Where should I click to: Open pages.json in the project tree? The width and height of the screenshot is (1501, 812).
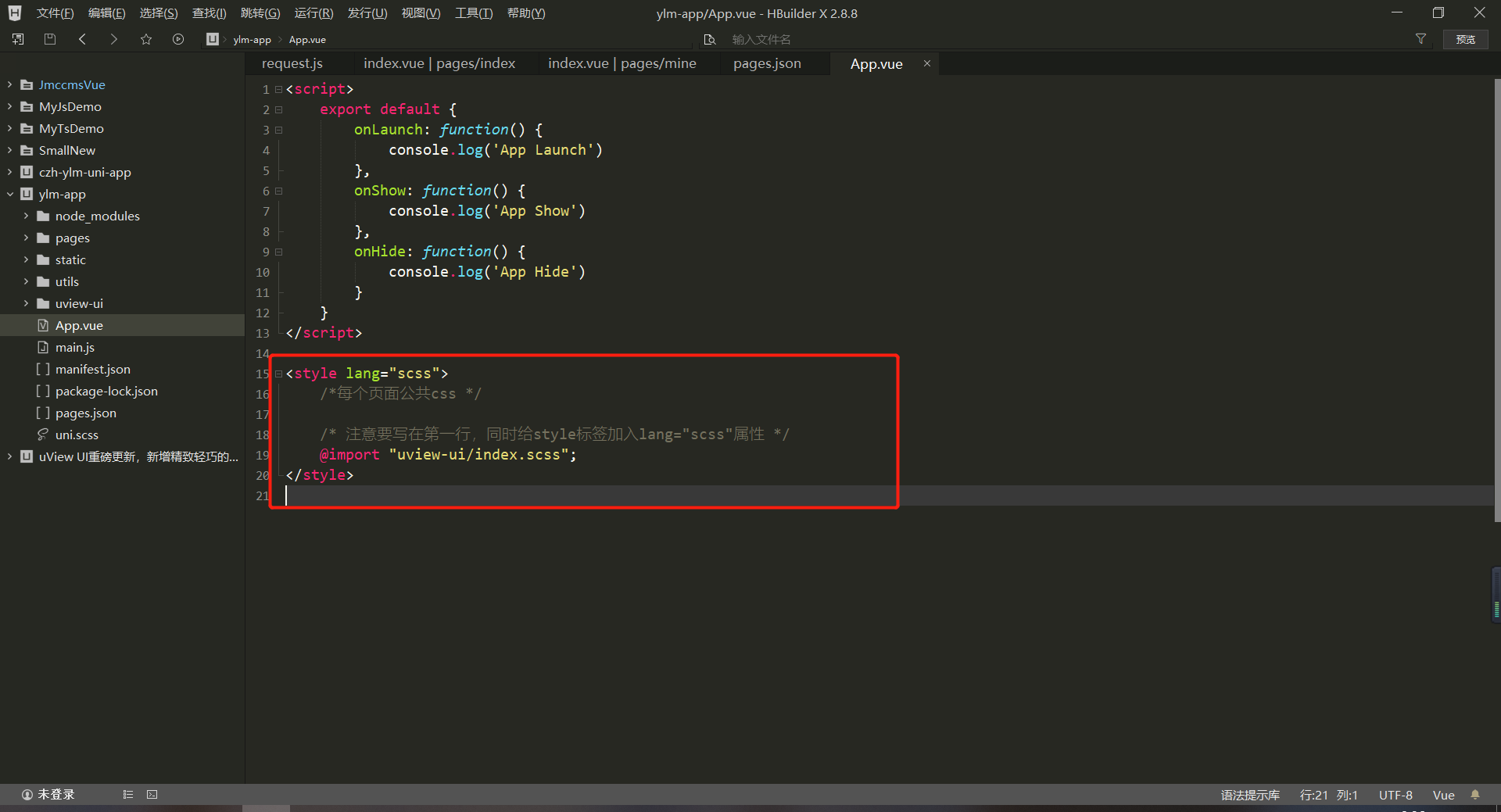tap(86, 413)
